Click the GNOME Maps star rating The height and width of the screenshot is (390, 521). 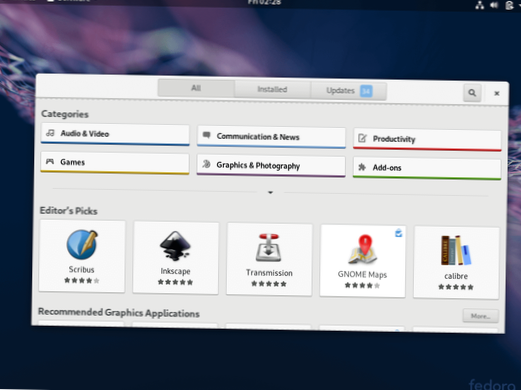click(362, 285)
